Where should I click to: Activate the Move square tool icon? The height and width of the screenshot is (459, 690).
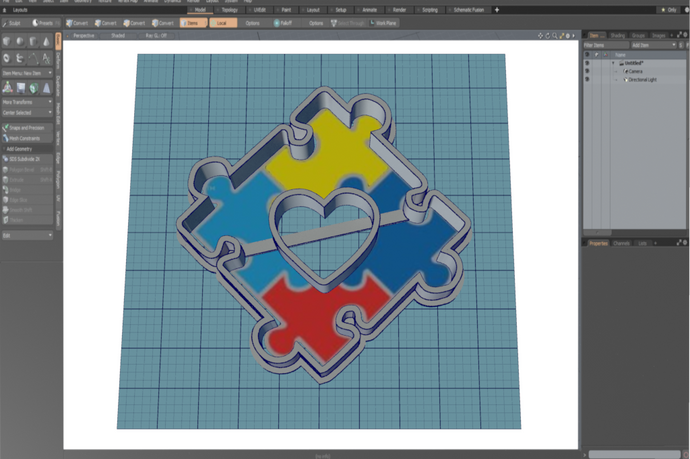pyautogui.click(x=21, y=88)
